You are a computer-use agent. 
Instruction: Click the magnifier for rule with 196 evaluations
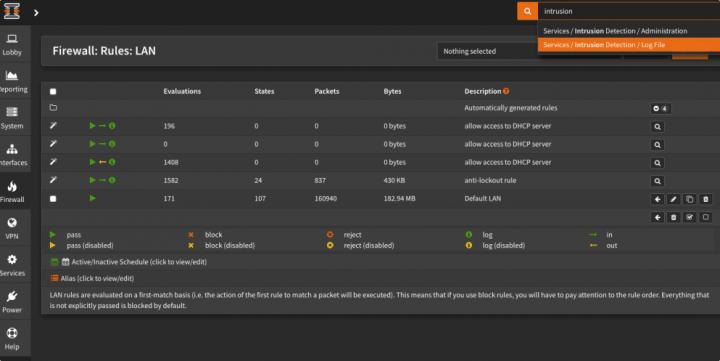pos(658,126)
